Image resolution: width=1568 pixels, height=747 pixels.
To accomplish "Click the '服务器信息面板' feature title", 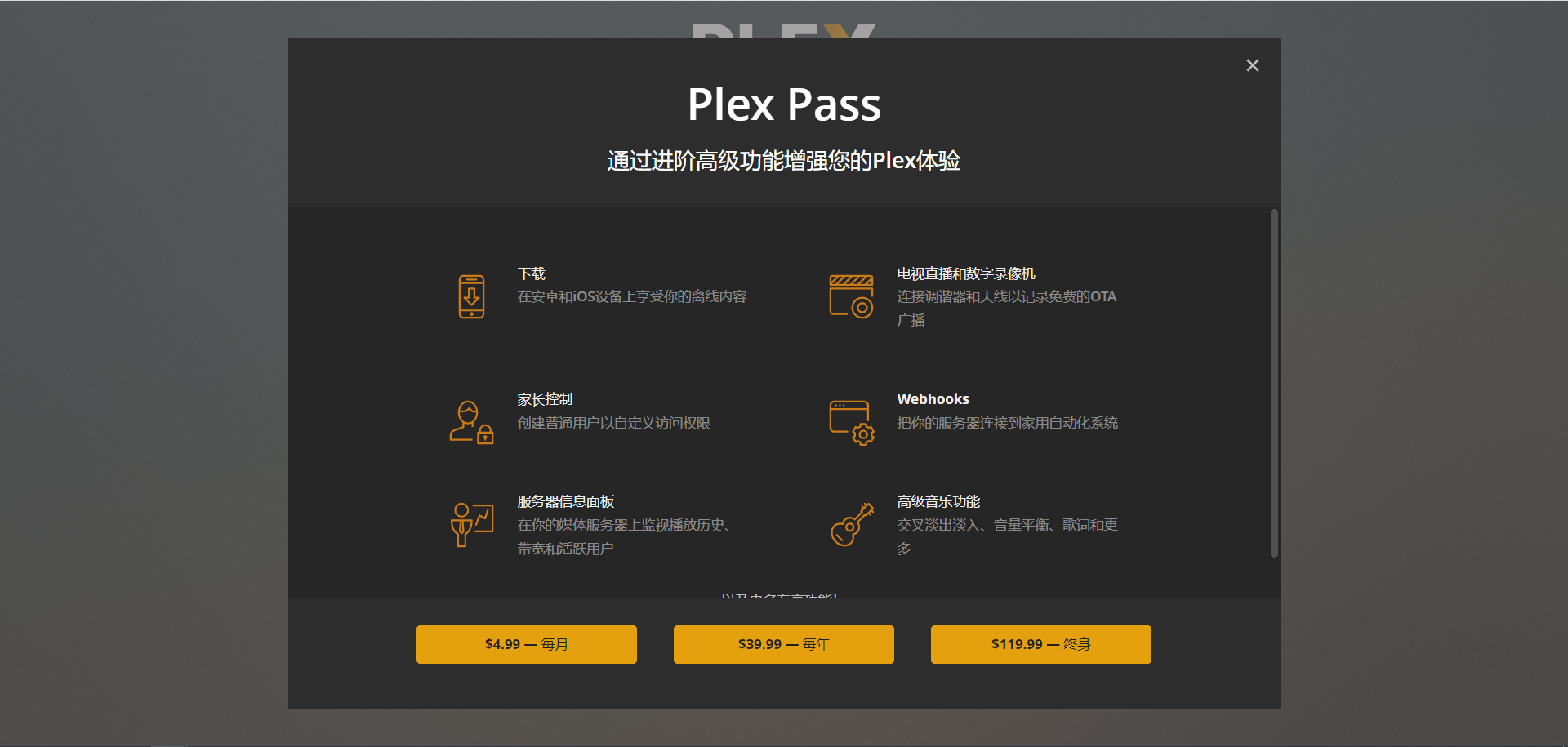I will click(566, 501).
